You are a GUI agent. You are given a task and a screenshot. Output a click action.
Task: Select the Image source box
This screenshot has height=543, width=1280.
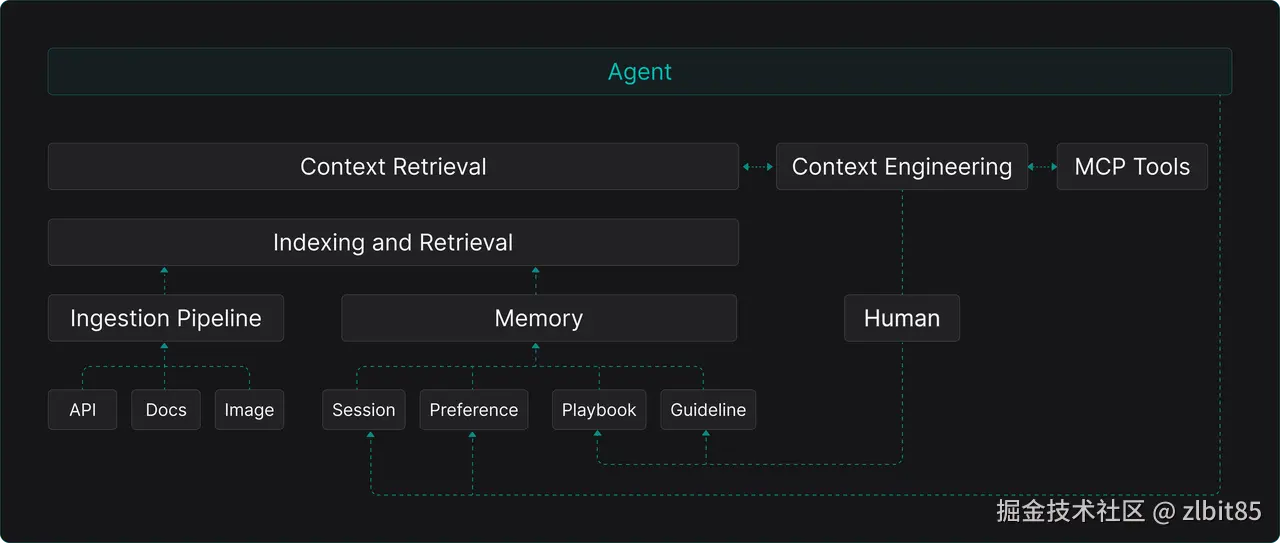pos(249,410)
